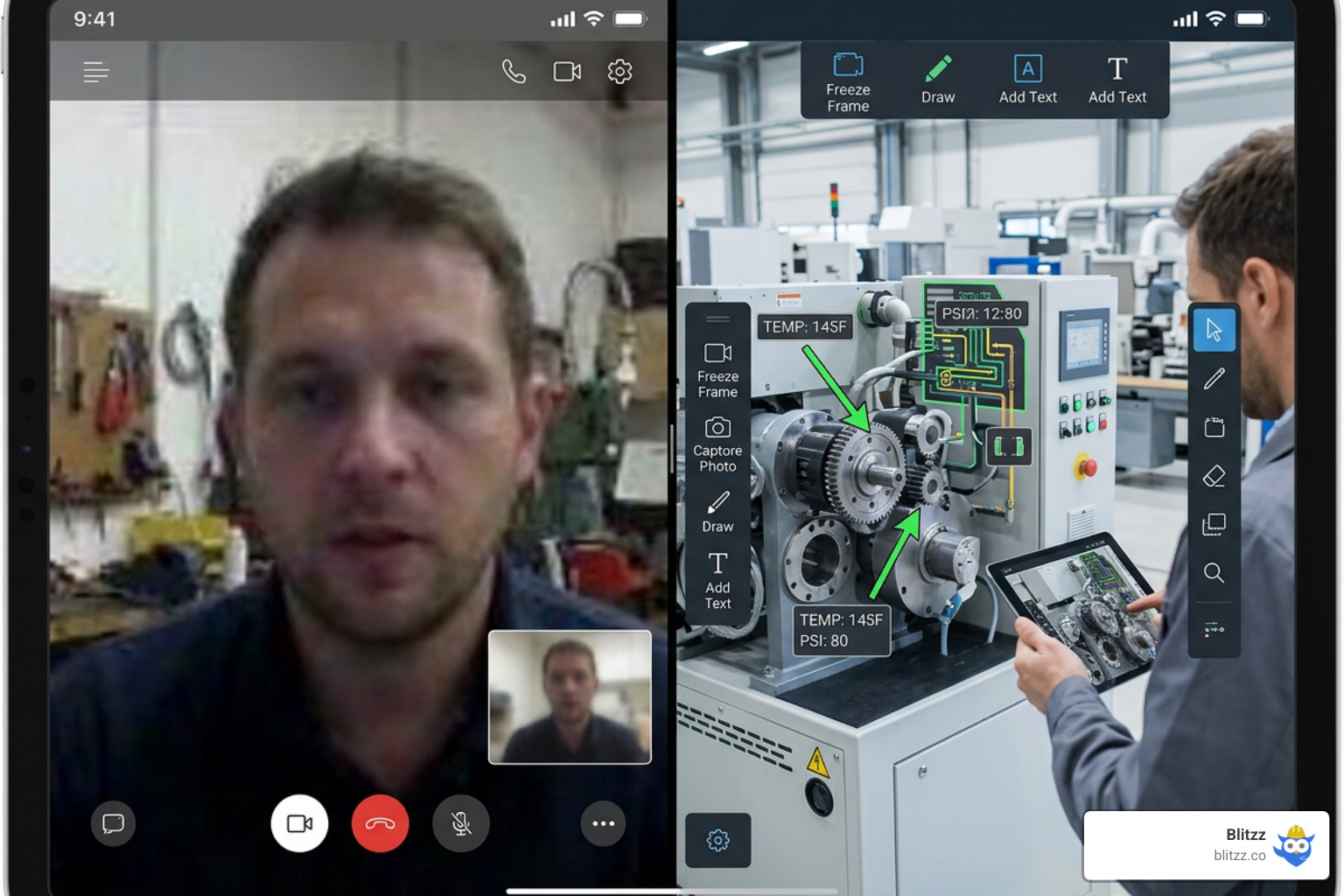The width and height of the screenshot is (1344, 896).
Task: Tap the 9:41 clock in the status bar
Action: click(x=94, y=19)
